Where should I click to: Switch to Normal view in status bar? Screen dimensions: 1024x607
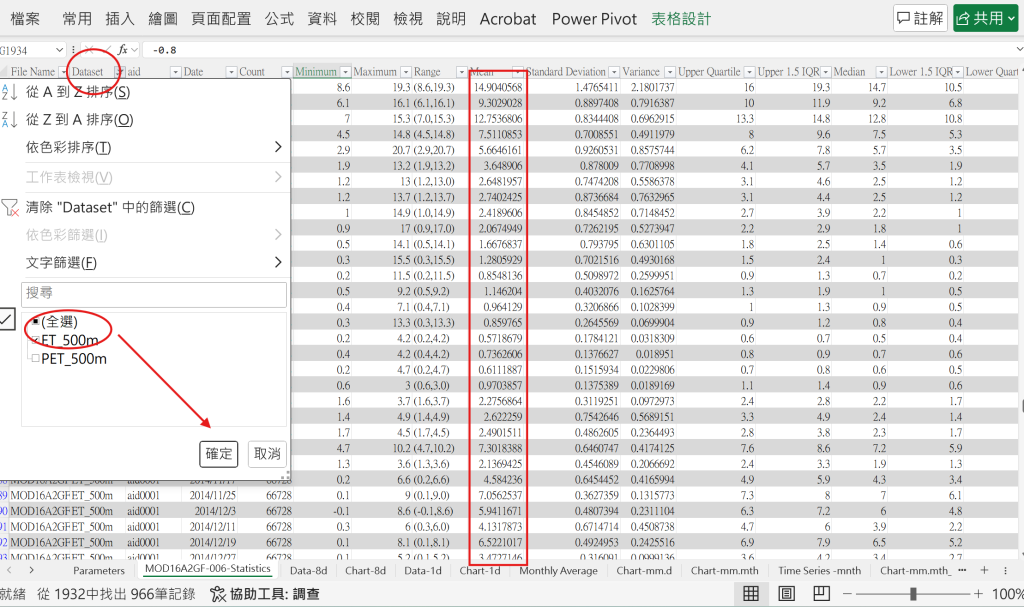click(x=751, y=593)
